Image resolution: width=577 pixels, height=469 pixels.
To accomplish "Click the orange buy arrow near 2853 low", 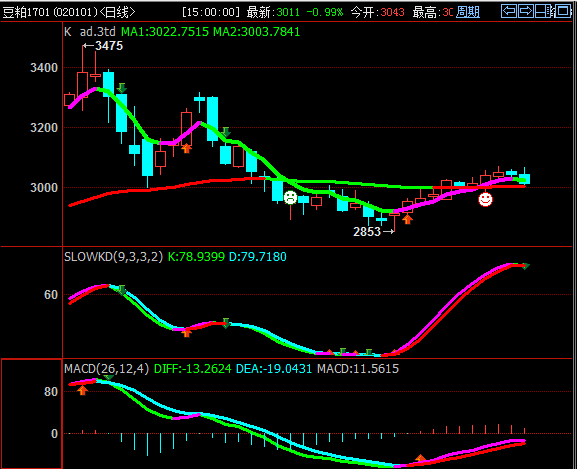I will coord(407,220).
